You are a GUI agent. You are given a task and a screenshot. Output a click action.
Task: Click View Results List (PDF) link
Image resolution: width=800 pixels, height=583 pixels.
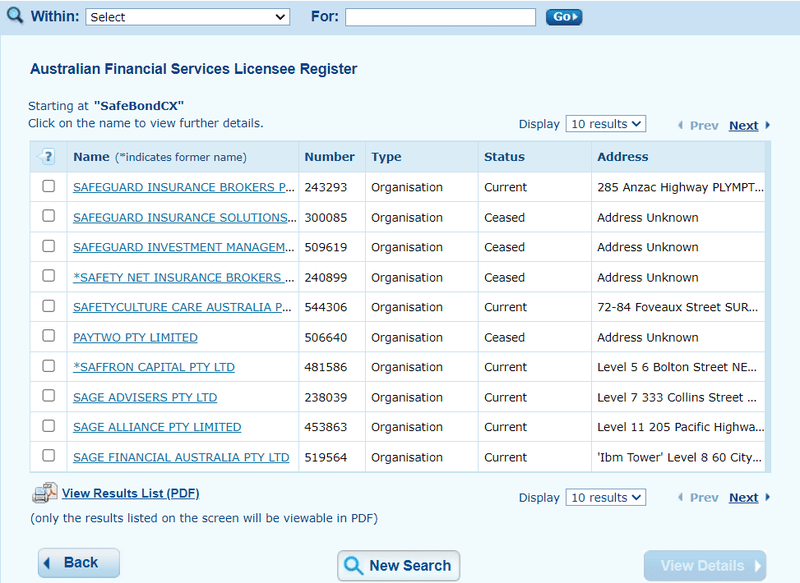131,493
